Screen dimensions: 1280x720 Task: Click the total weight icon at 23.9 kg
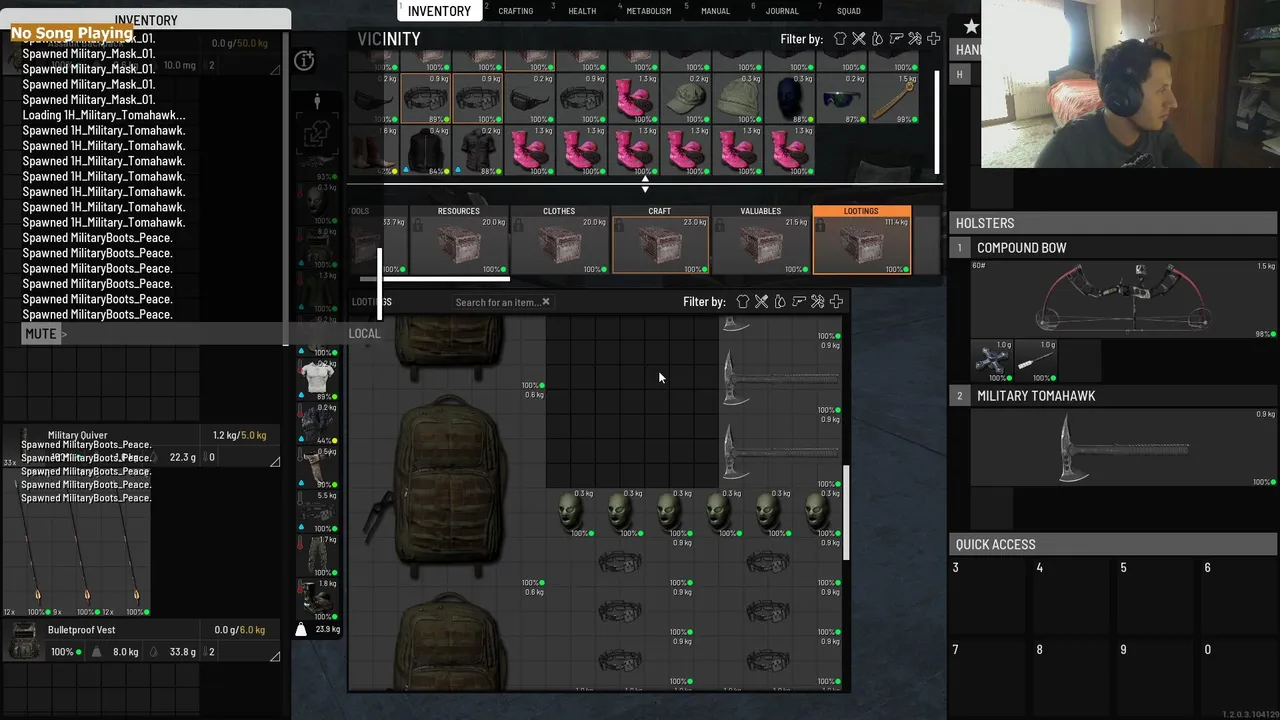pyautogui.click(x=301, y=629)
